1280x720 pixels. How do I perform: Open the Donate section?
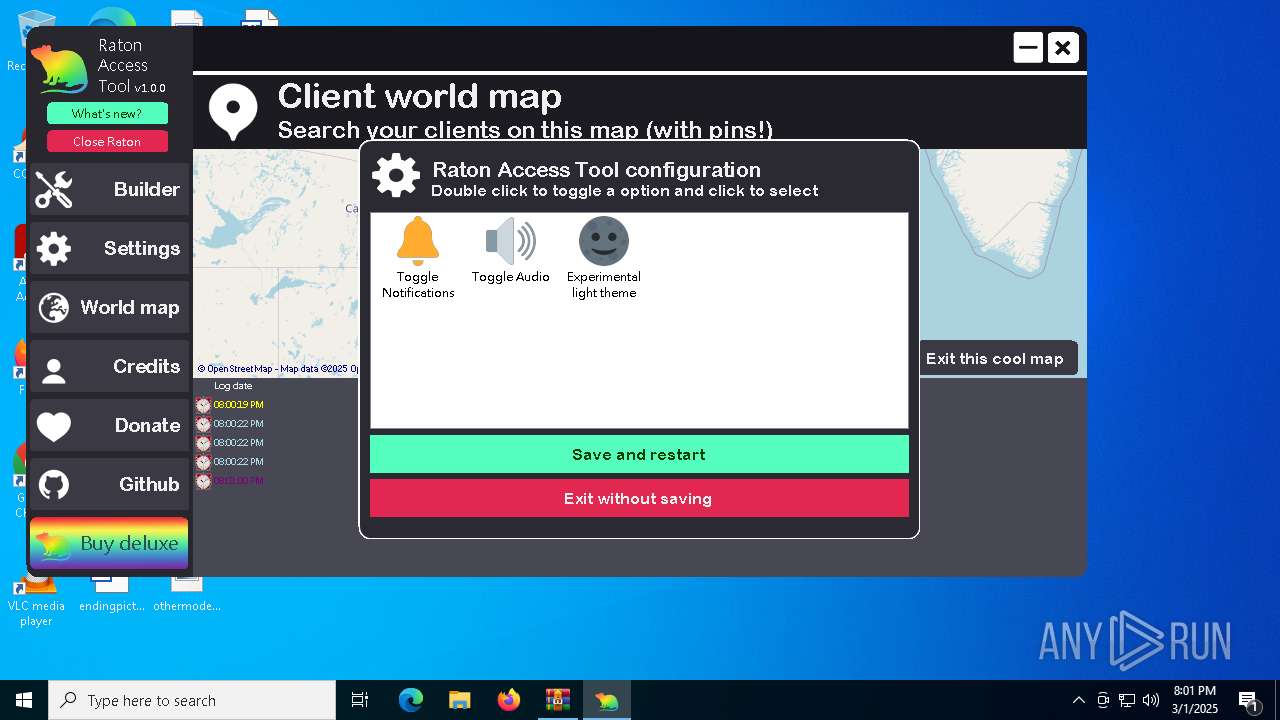[109, 425]
